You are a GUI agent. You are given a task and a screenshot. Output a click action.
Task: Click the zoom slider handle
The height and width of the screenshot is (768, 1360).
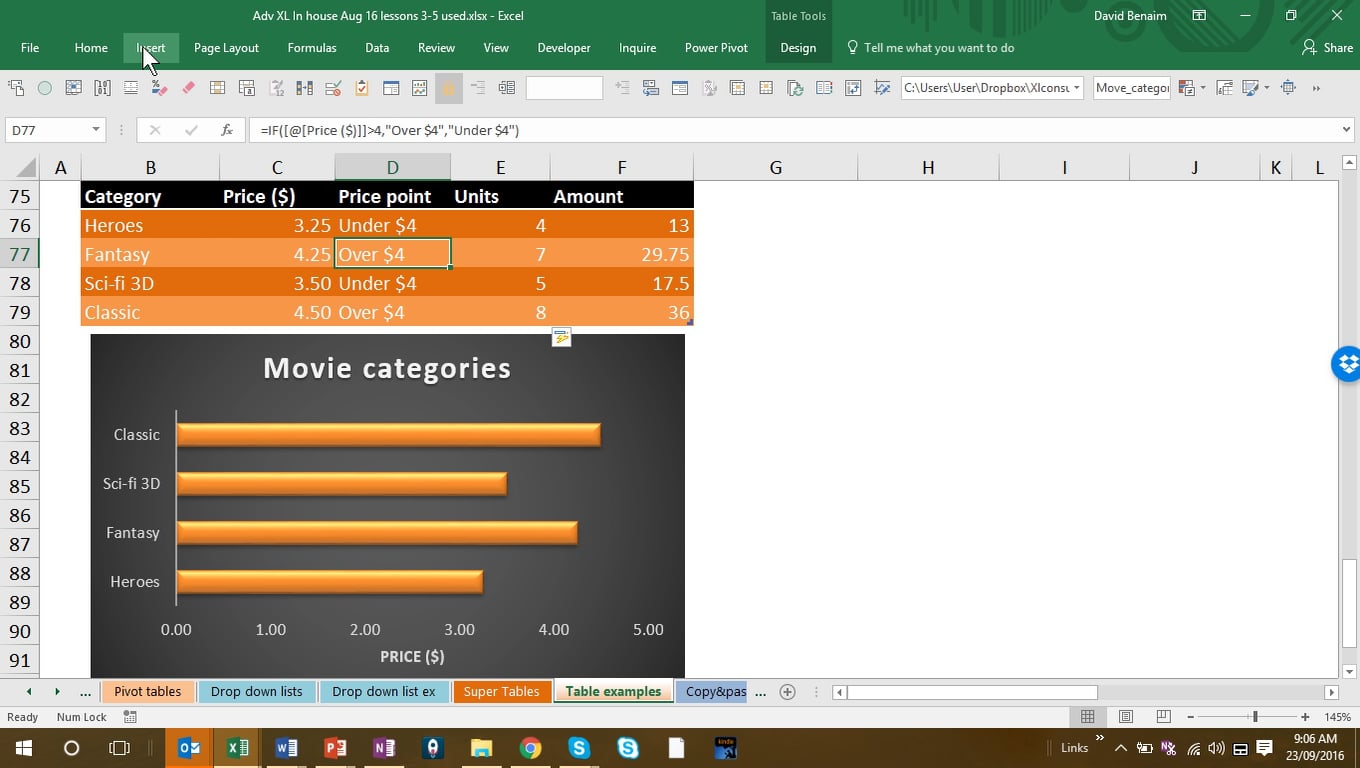point(1255,717)
